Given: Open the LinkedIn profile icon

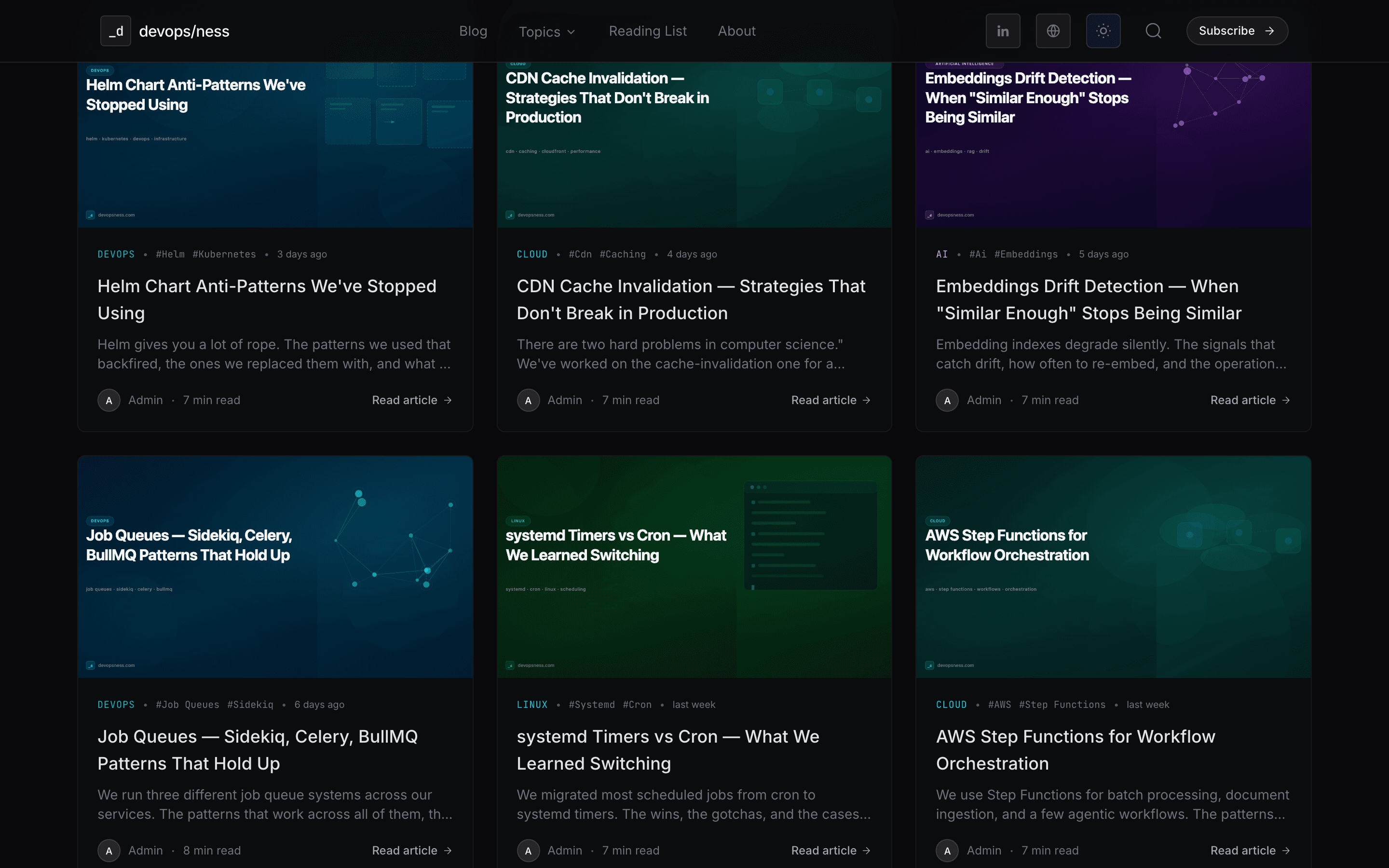Looking at the screenshot, I should 1003,31.
